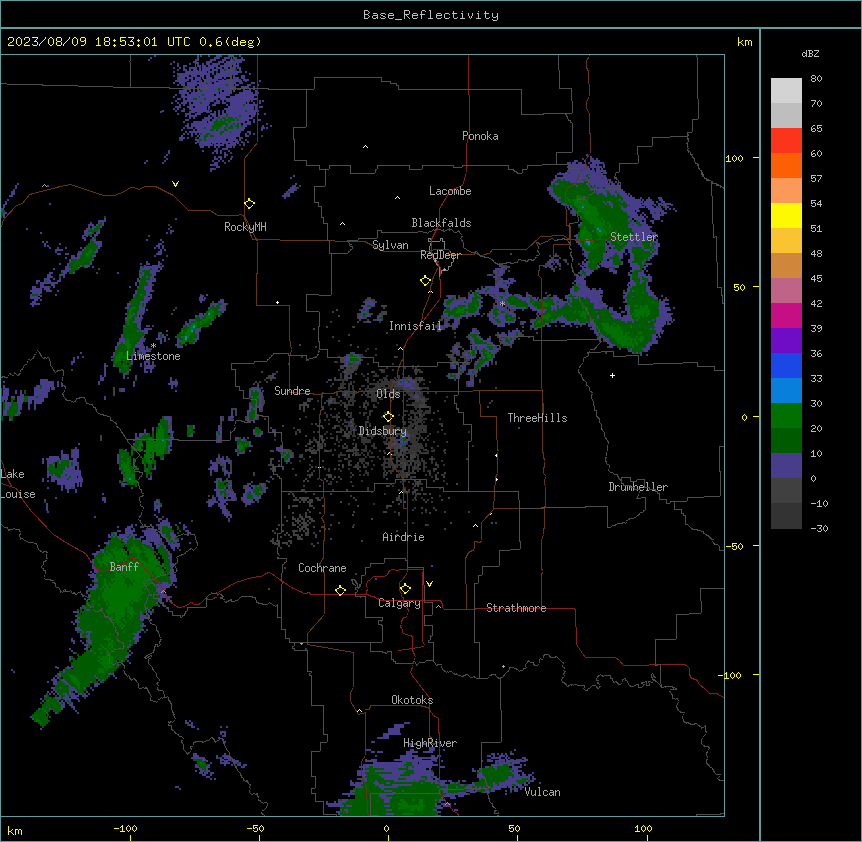Click the Lacombe label
Image resolution: width=862 pixels, height=842 pixels.
[450, 191]
